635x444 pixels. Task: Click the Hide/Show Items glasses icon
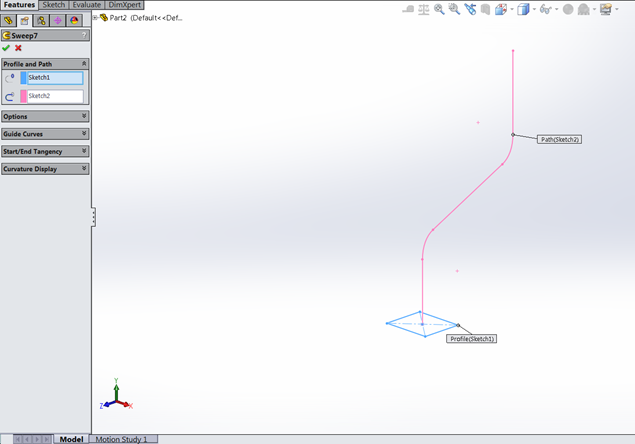[x=546, y=9]
